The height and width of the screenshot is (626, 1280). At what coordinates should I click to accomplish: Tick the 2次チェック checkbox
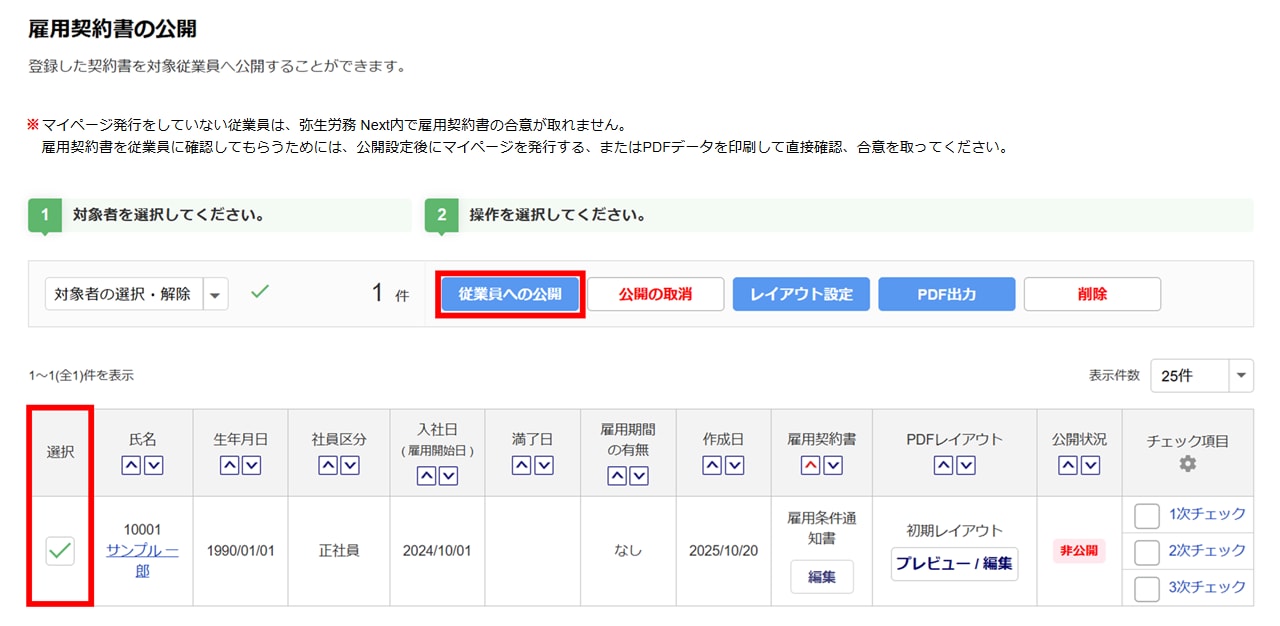(1147, 551)
